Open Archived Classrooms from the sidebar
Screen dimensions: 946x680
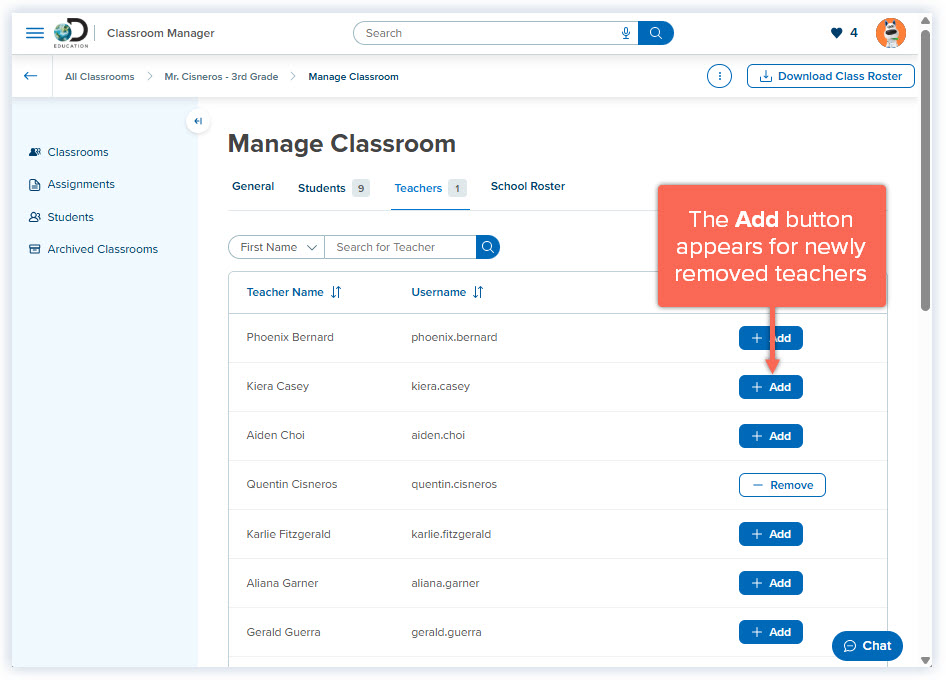coord(101,248)
